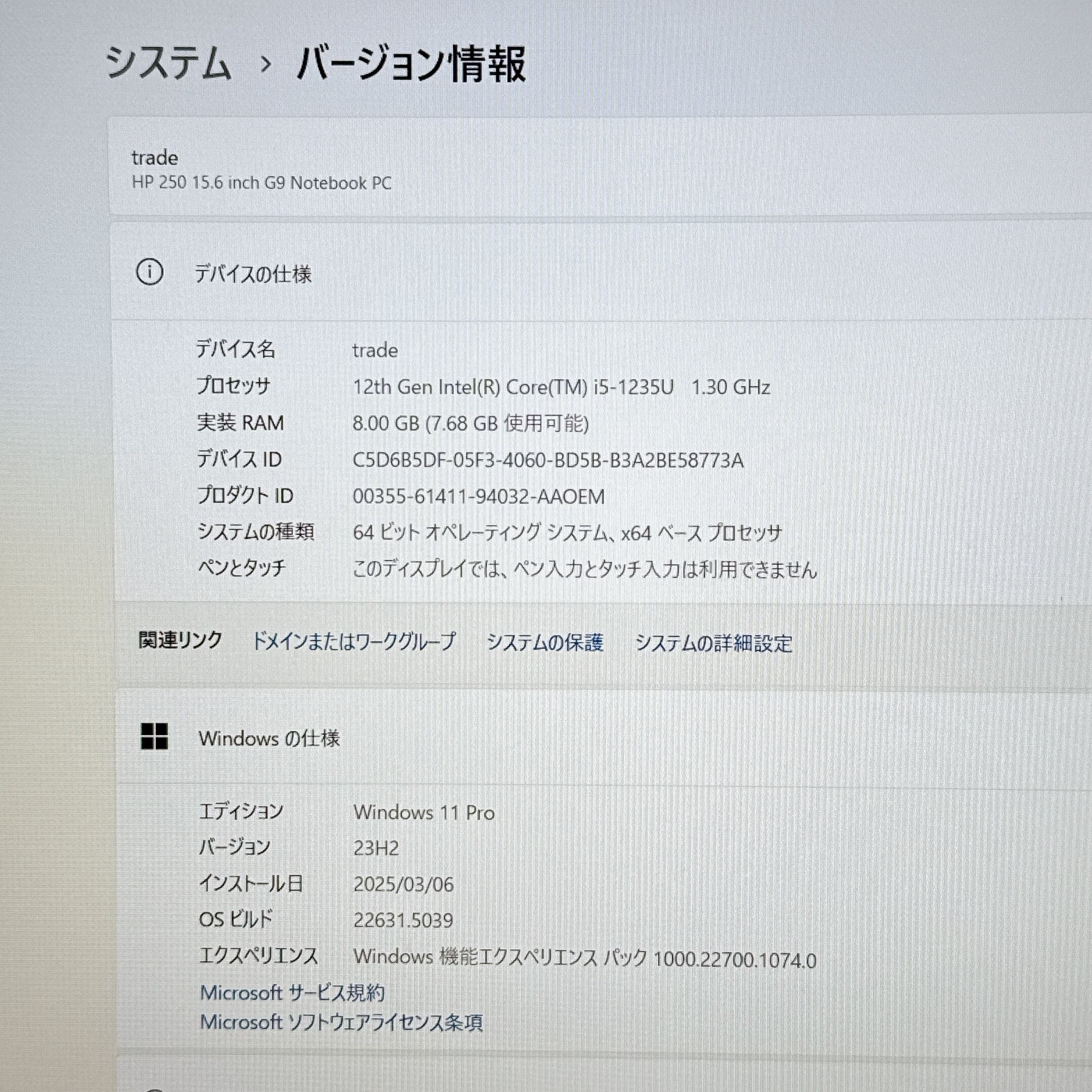Click the インストール日 value 2025/03/06

(x=403, y=885)
